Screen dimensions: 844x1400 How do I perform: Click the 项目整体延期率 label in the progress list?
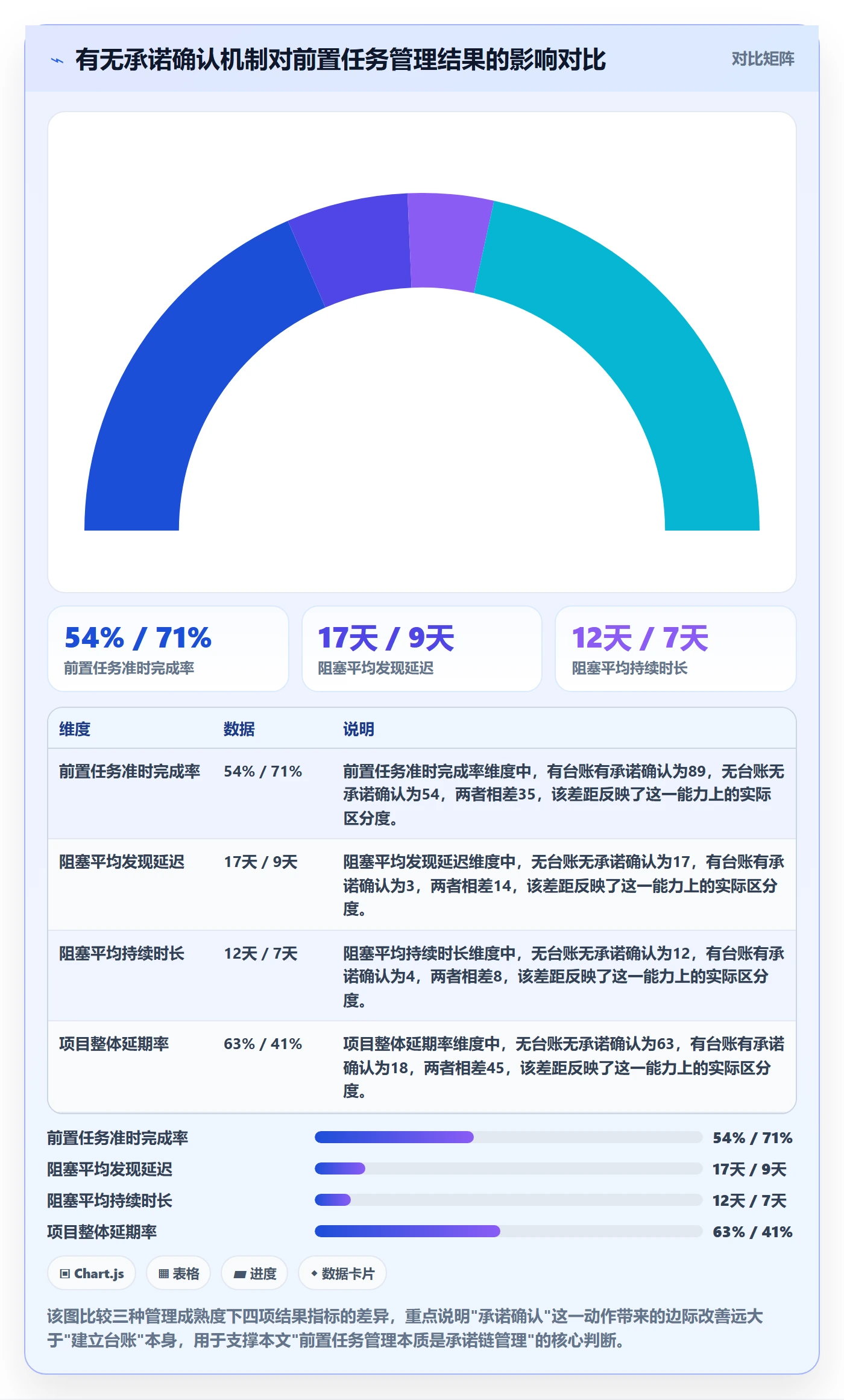tap(102, 1232)
